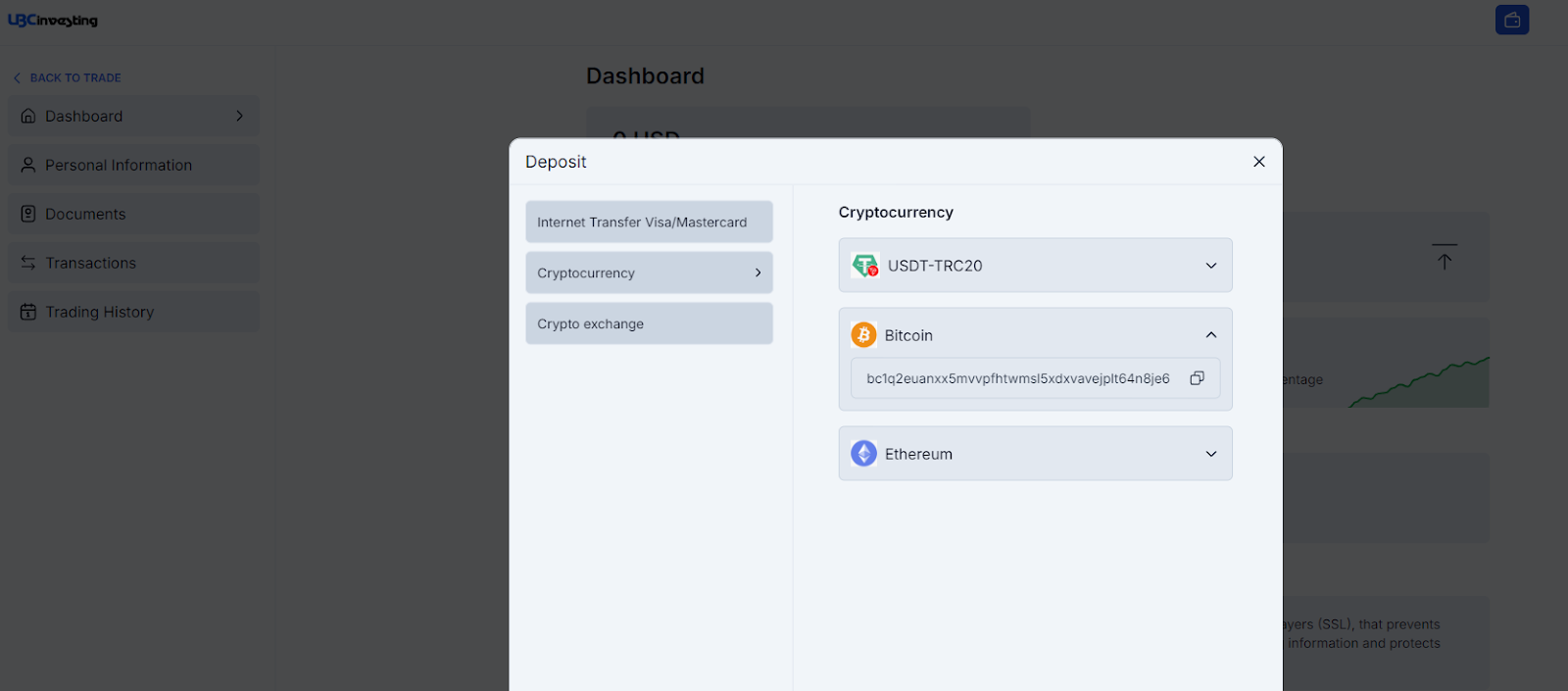Click the Bitcoin address text field

(x=1017, y=379)
